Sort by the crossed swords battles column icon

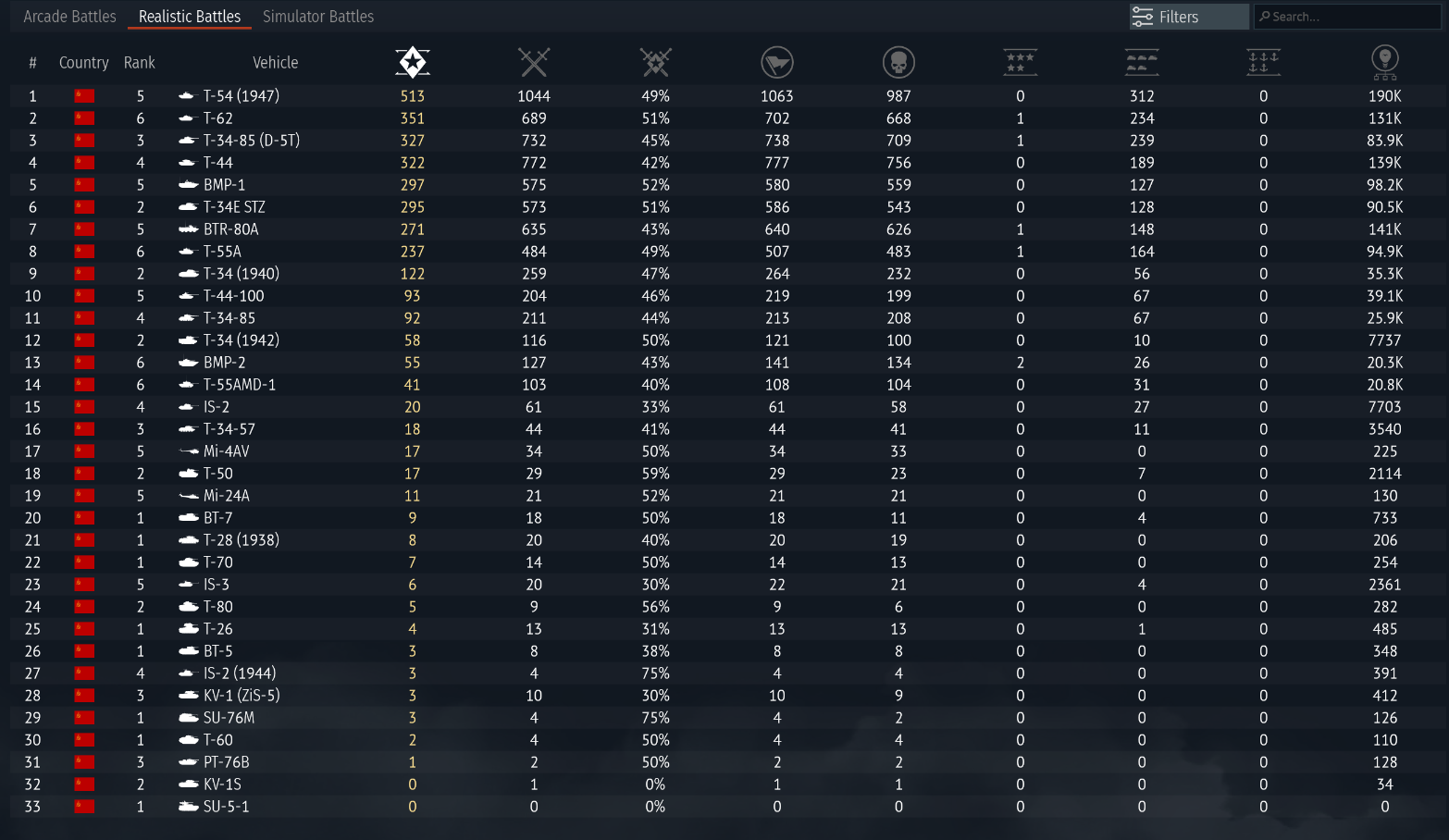[x=534, y=63]
